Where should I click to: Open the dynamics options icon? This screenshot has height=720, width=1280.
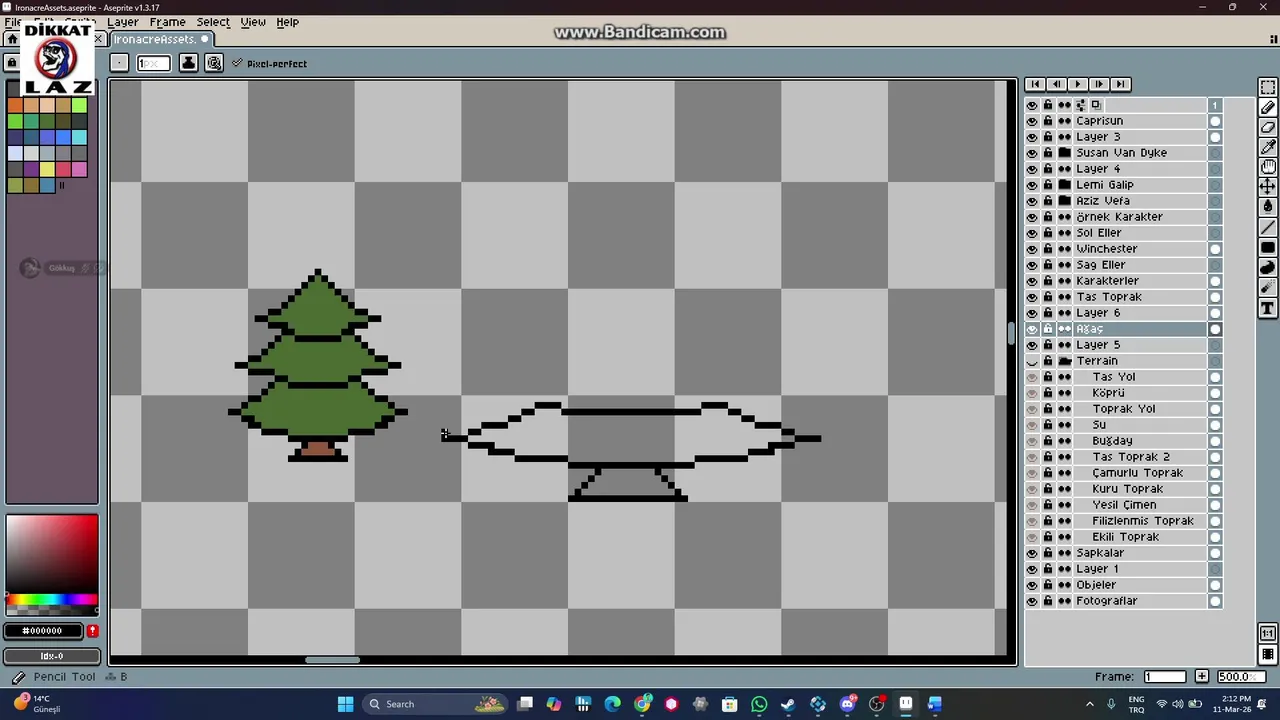(214, 63)
